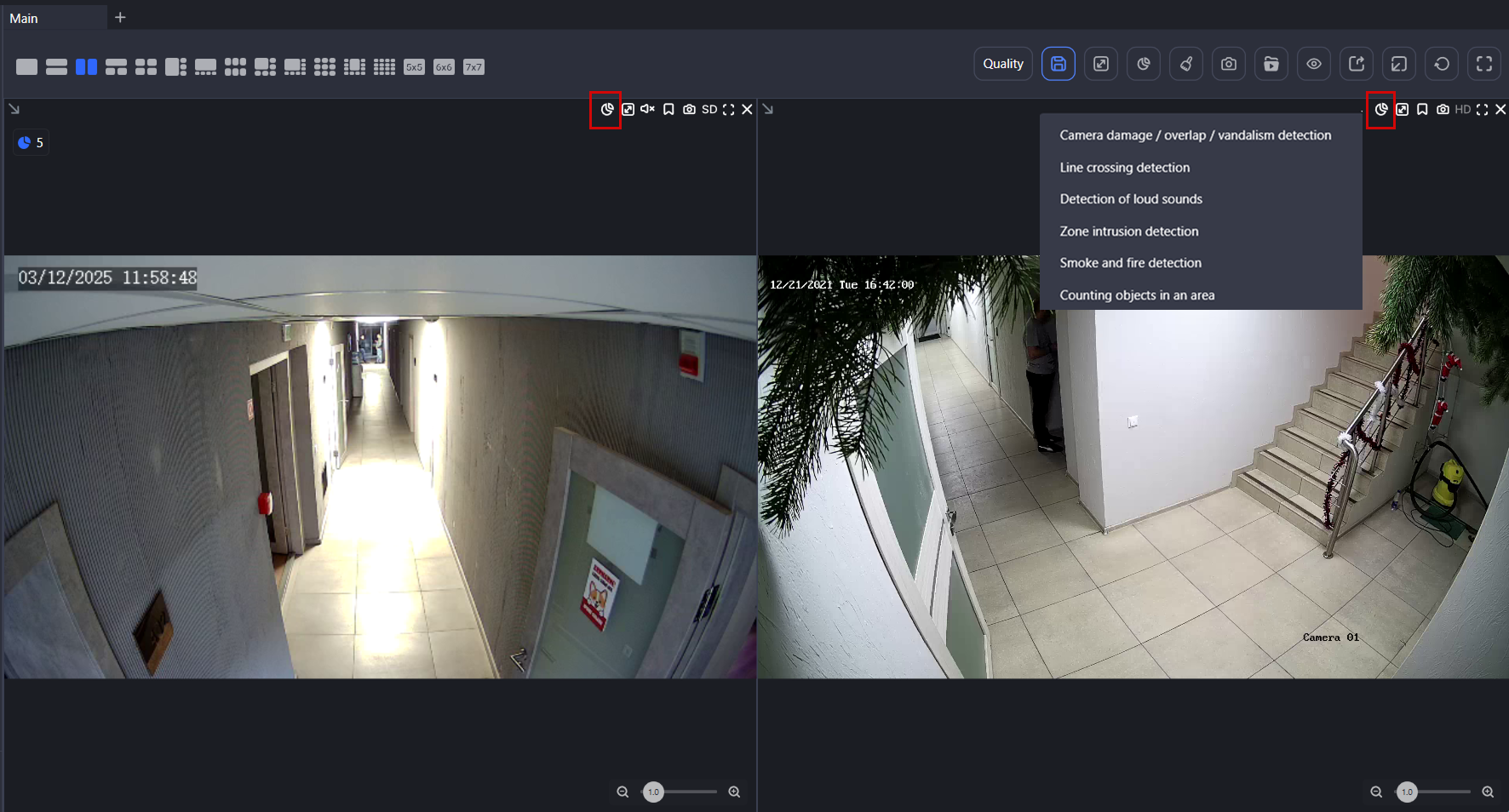1509x812 pixels.
Task: Toggle the eye visibility icon in toolbar
Action: (1314, 64)
